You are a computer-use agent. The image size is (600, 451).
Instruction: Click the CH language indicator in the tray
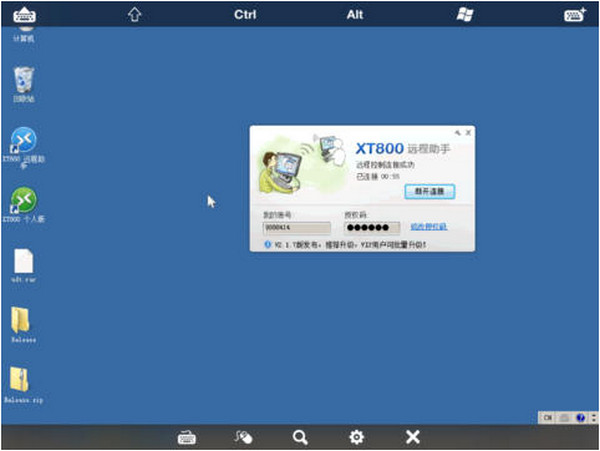point(548,418)
